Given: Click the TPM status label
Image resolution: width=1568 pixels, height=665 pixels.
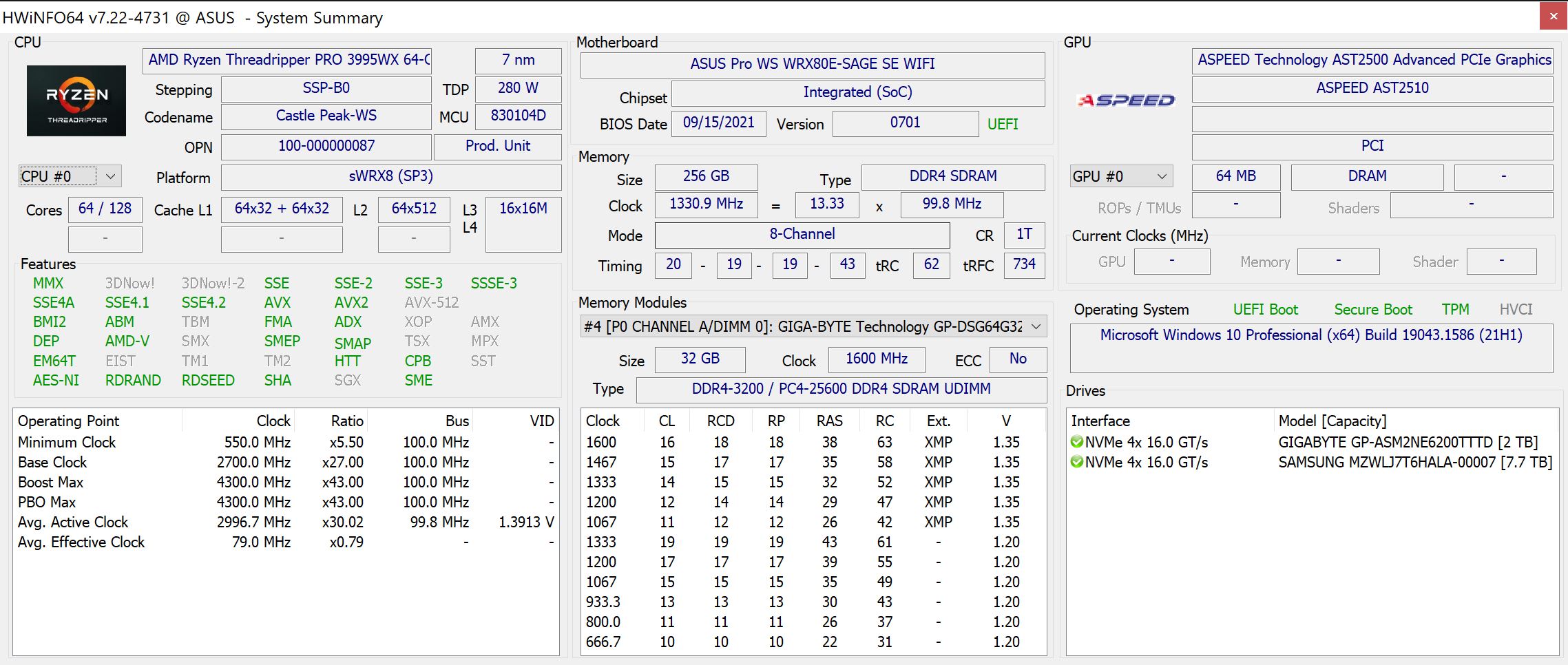Looking at the screenshot, I should tap(1456, 310).
